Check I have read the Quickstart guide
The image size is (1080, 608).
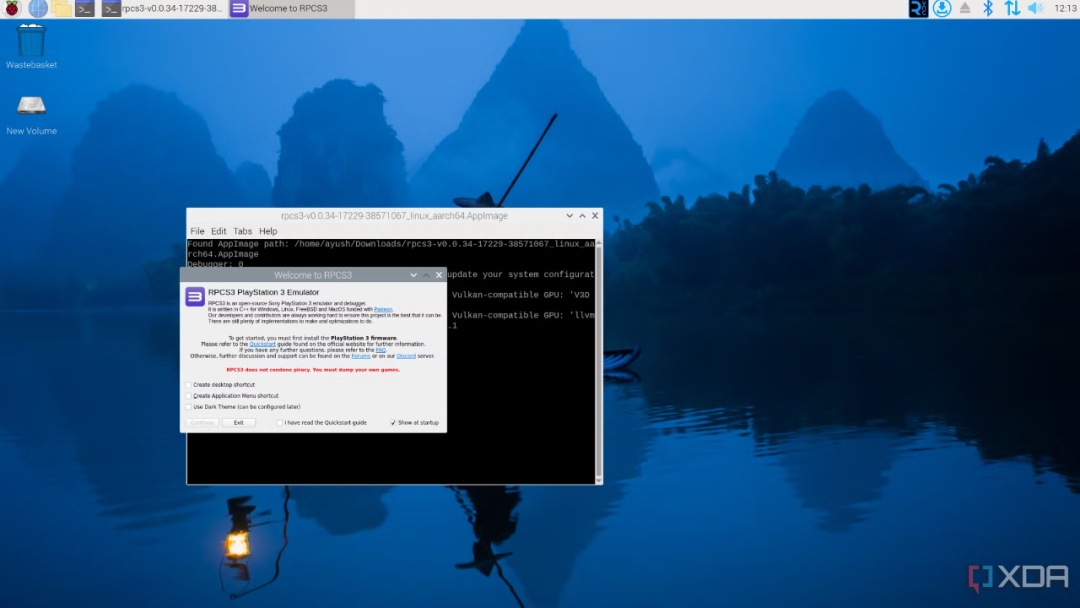pyautogui.click(x=280, y=423)
